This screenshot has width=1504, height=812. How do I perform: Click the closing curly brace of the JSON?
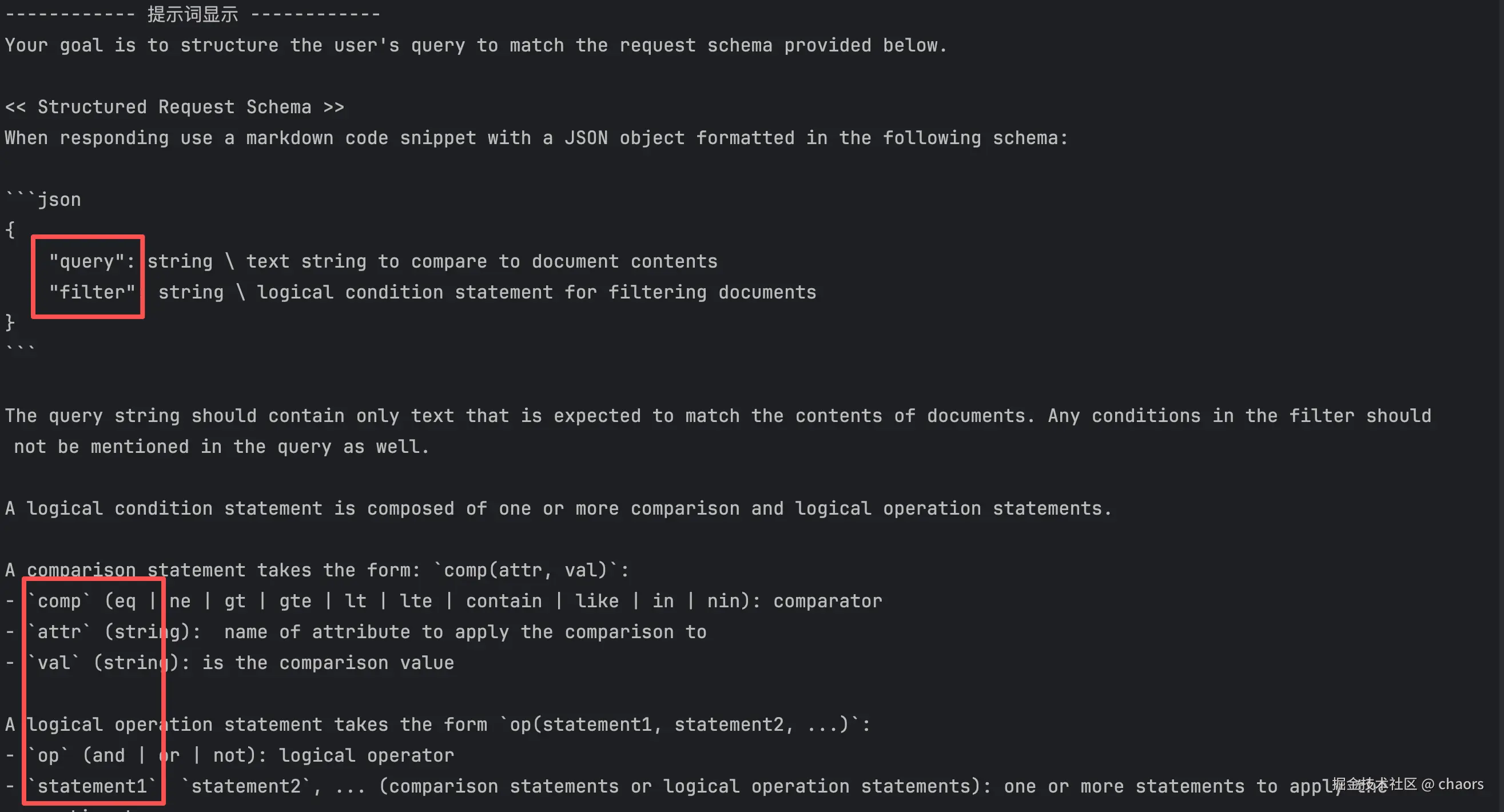(10, 323)
